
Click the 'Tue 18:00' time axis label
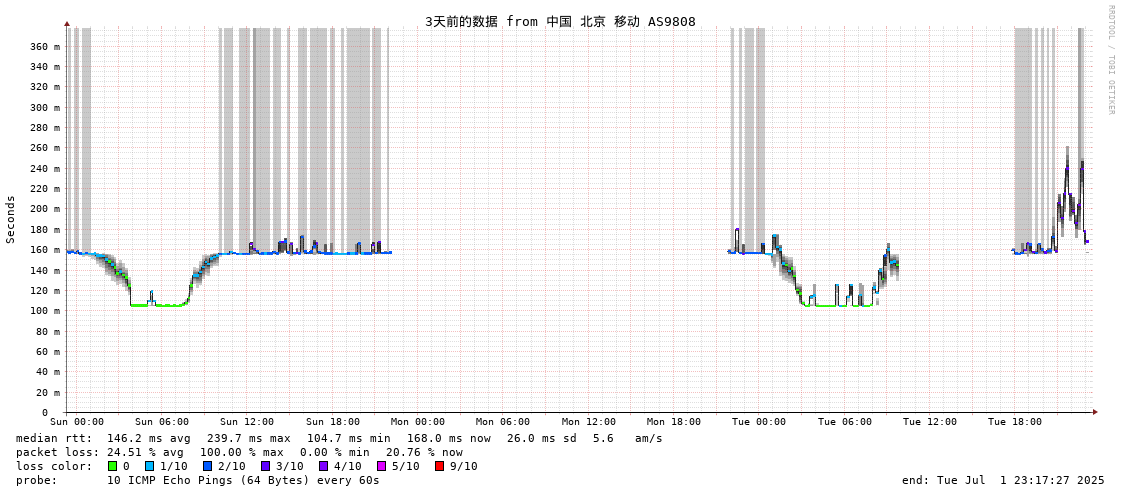click(1015, 422)
